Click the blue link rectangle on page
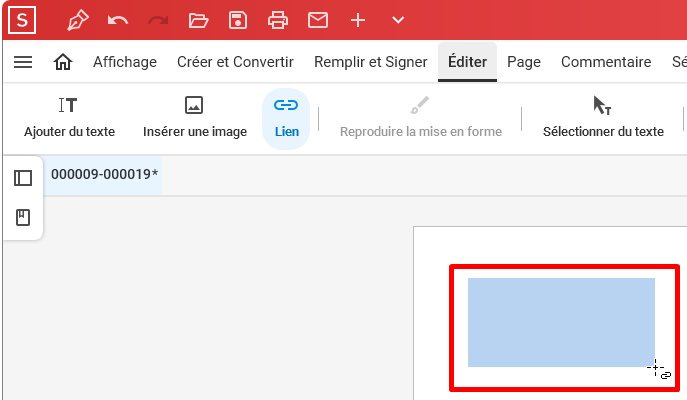Screen dimensions: 687x400 [561, 322]
